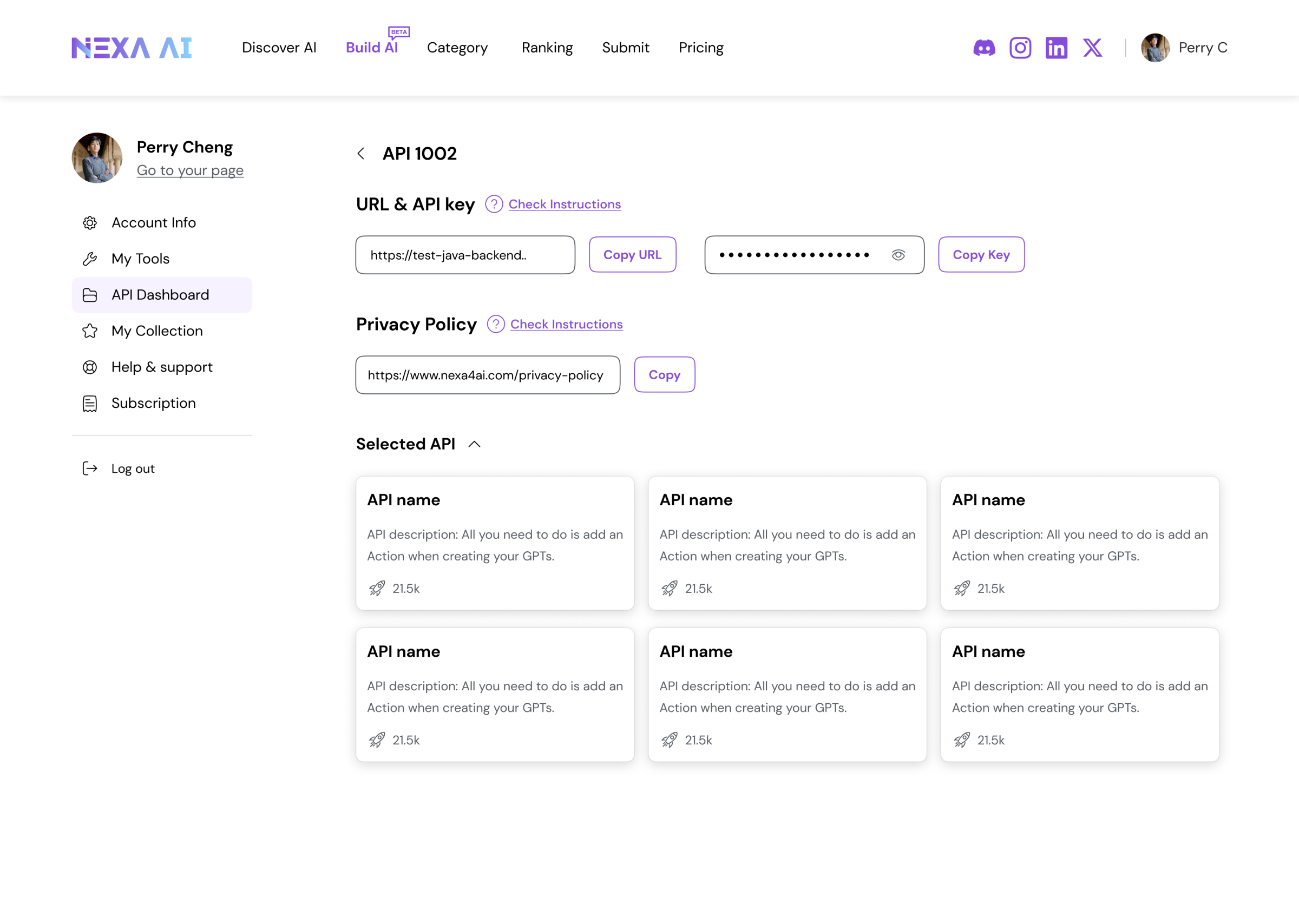Log out using sidebar option
Image resolution: width=1299 pixels, height=924 pixels.
click(x=132, y=469)
